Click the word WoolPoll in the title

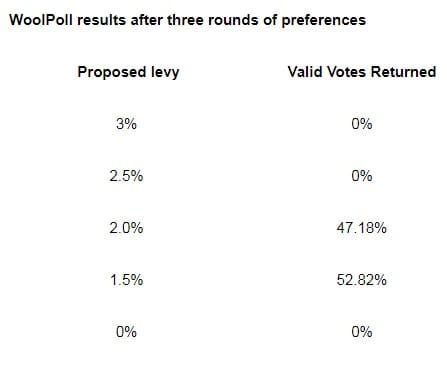tap(41, 20)
